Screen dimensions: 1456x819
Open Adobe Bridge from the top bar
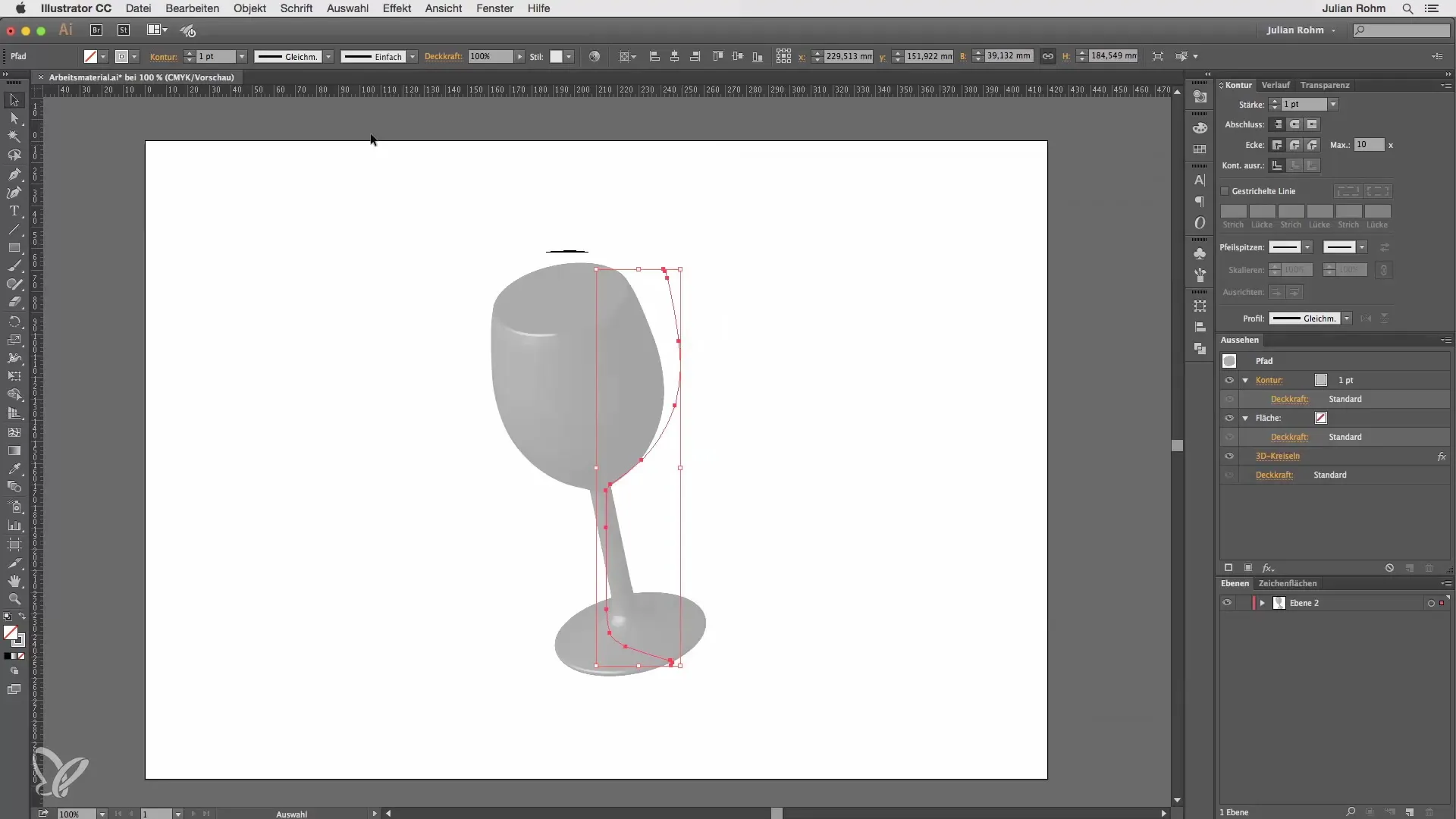(x=96, y=30)
